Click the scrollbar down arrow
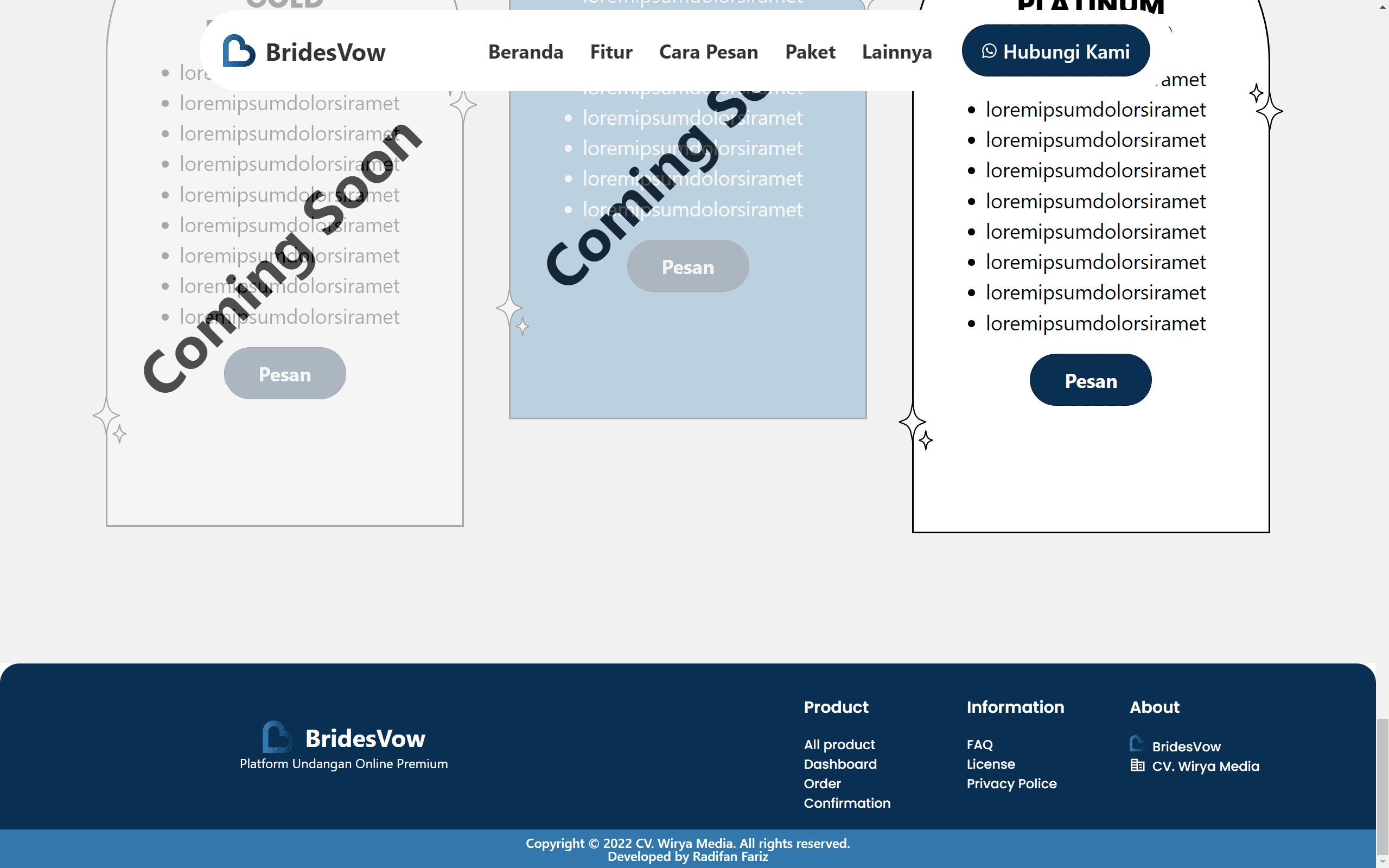Image resolution: width=1389 pixels, height=868 pixels. (x=1382, y=861)
